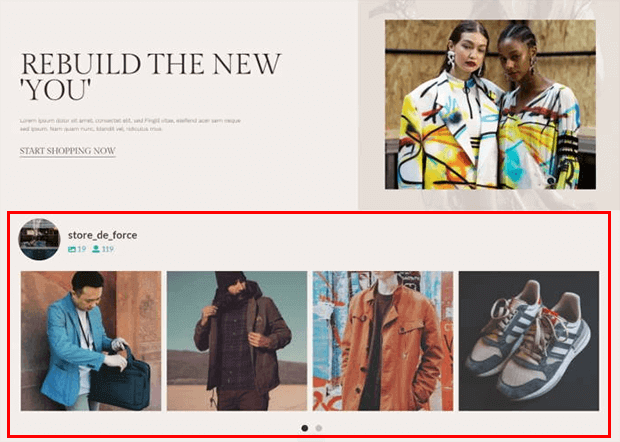Click the store_de_force profile avatar
620x442 pixels.
click(39, 239)
